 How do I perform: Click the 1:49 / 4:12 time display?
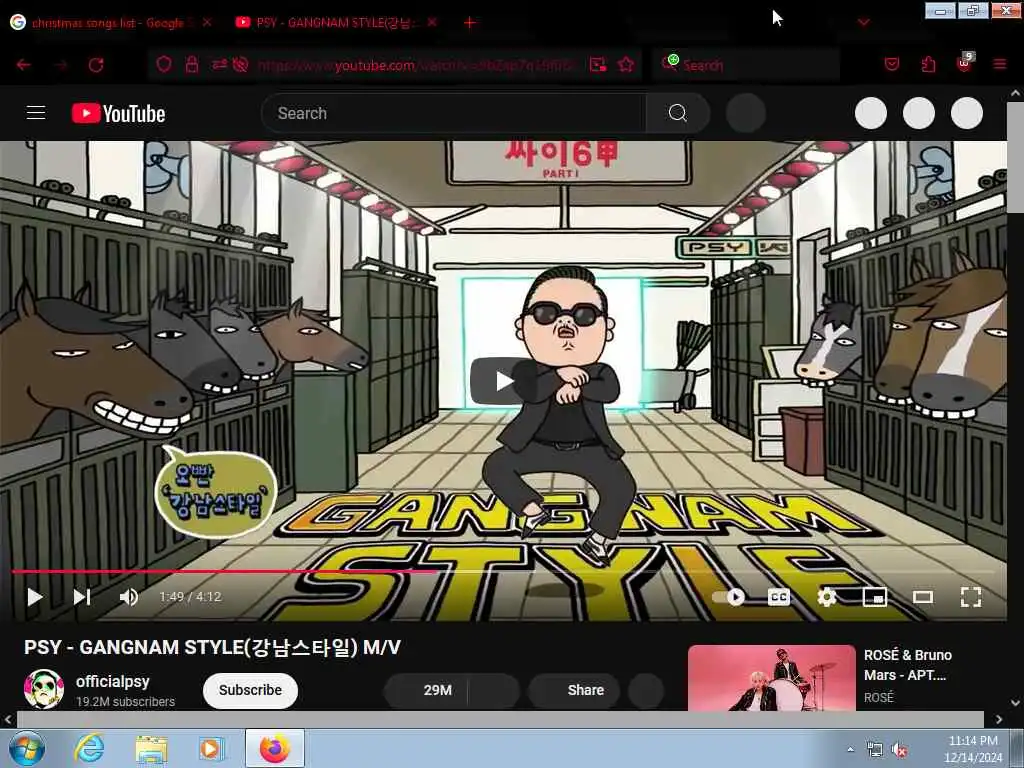[x=190, y=597]
